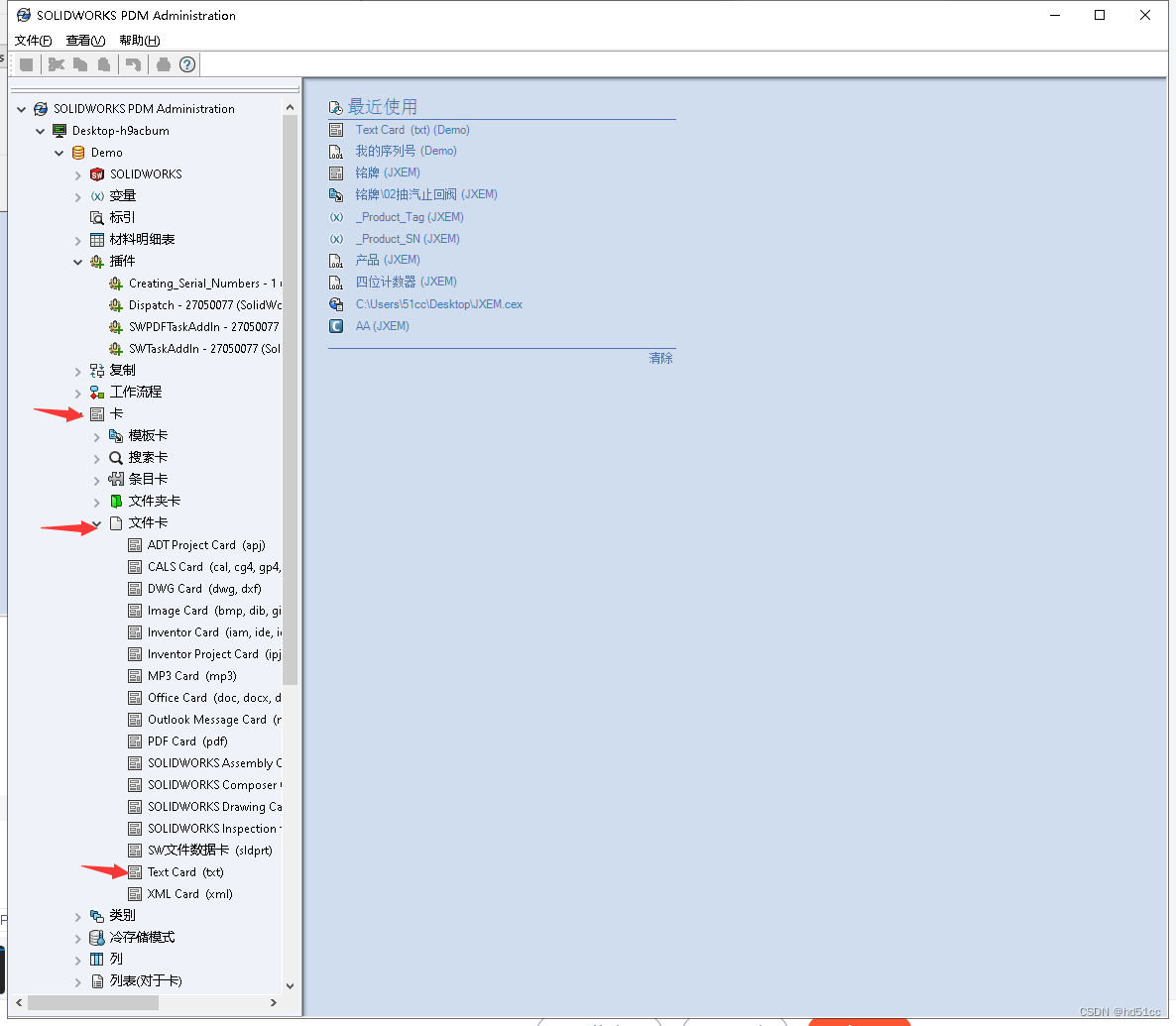Select the 列 columns icon
1176x1026 pixels.
point(97,960)
